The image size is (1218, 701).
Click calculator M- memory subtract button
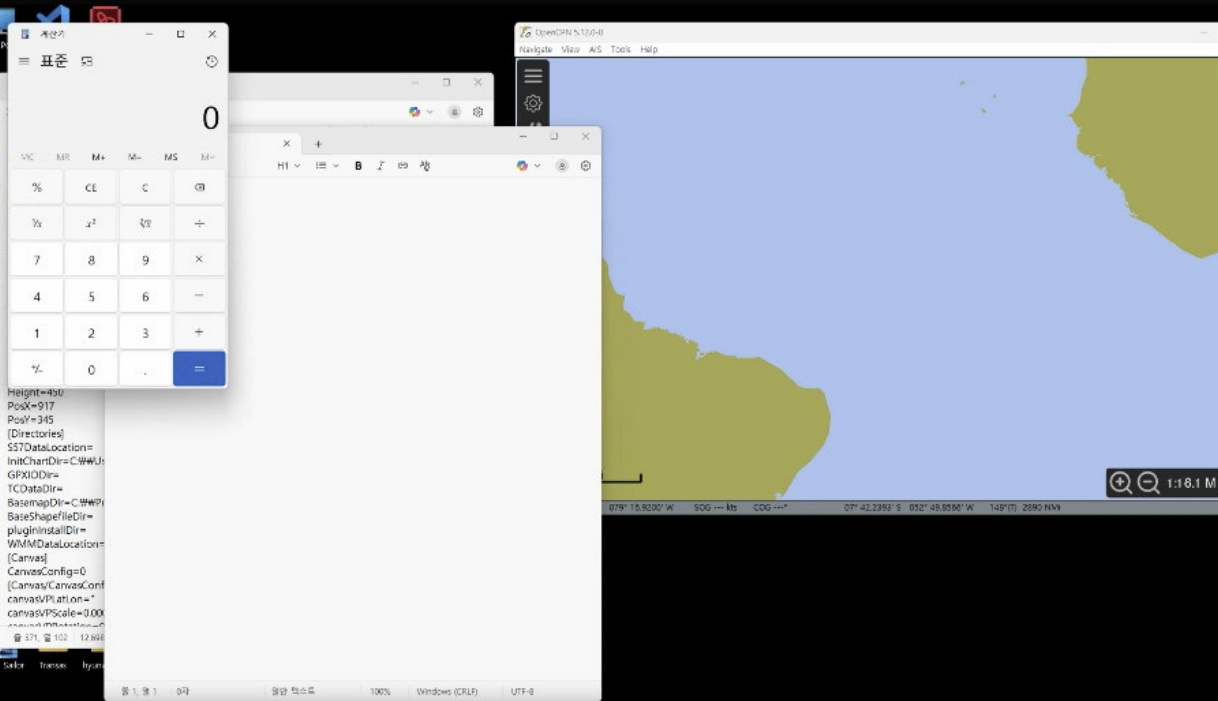click(134, 157)
